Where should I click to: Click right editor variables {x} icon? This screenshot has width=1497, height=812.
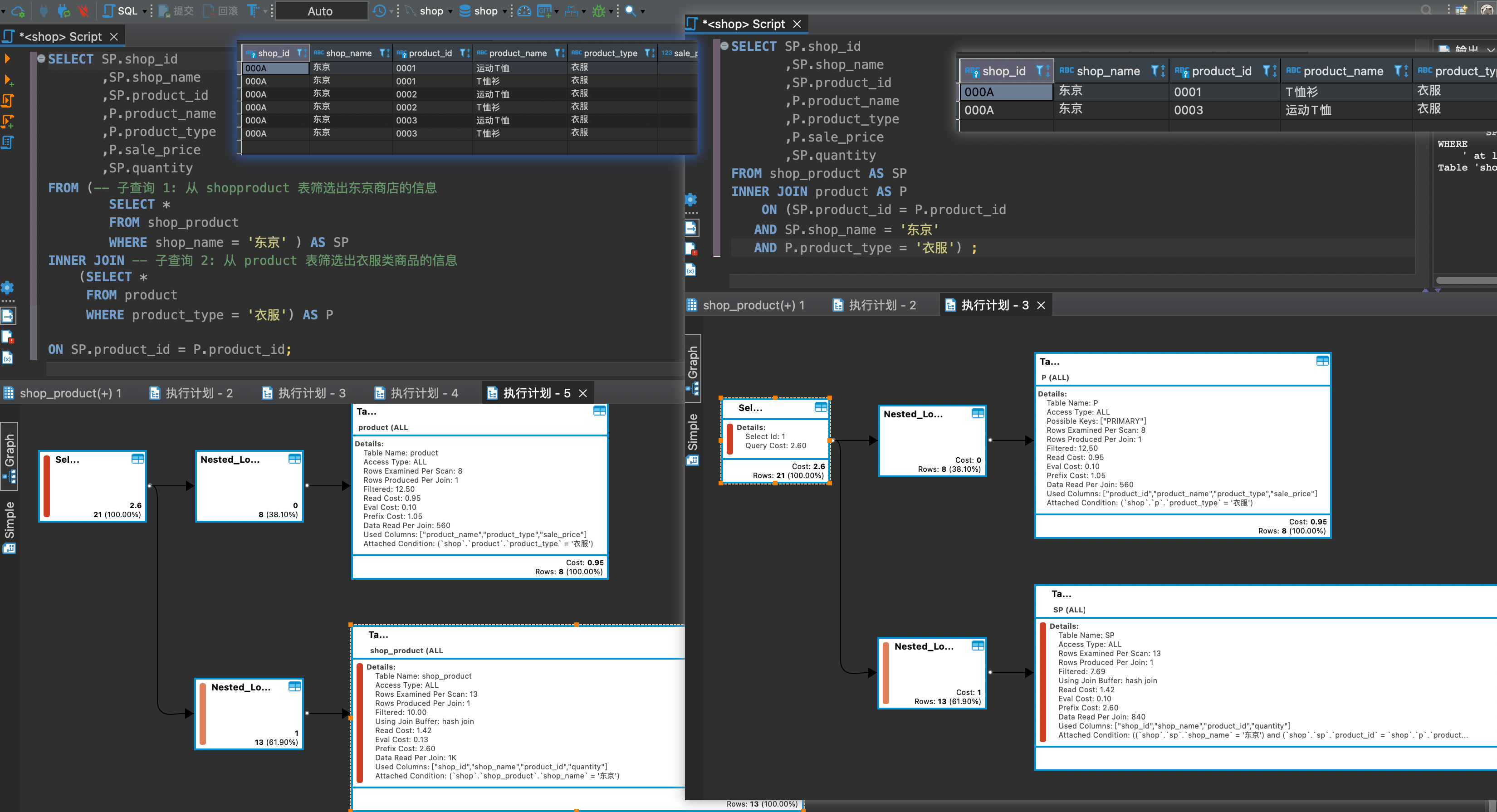[x=690, y=270]
